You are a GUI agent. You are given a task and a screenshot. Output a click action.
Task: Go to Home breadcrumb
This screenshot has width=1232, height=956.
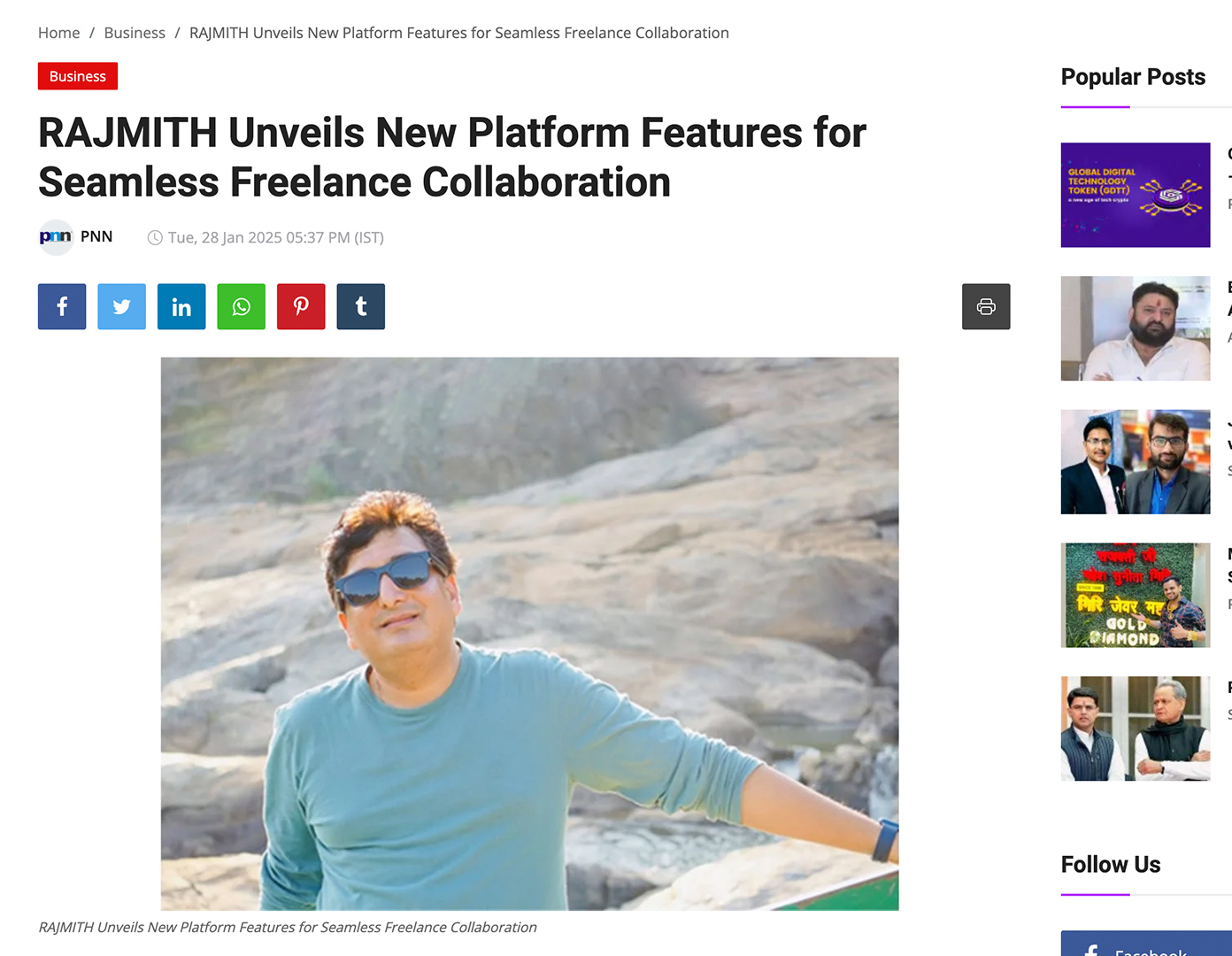[x=58, y=33]
